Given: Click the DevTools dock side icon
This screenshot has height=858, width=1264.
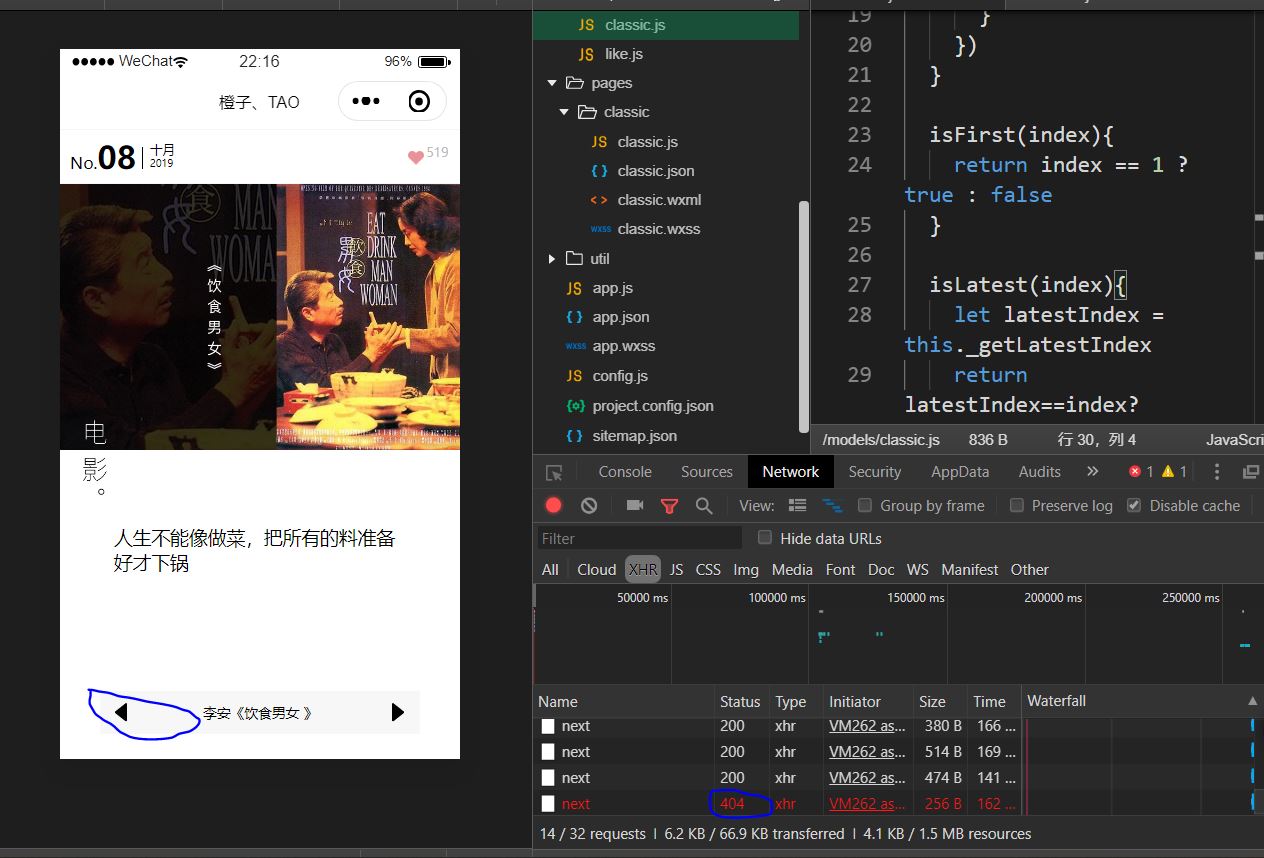Looking at the screenshot, I should (x=1250, y=472).
